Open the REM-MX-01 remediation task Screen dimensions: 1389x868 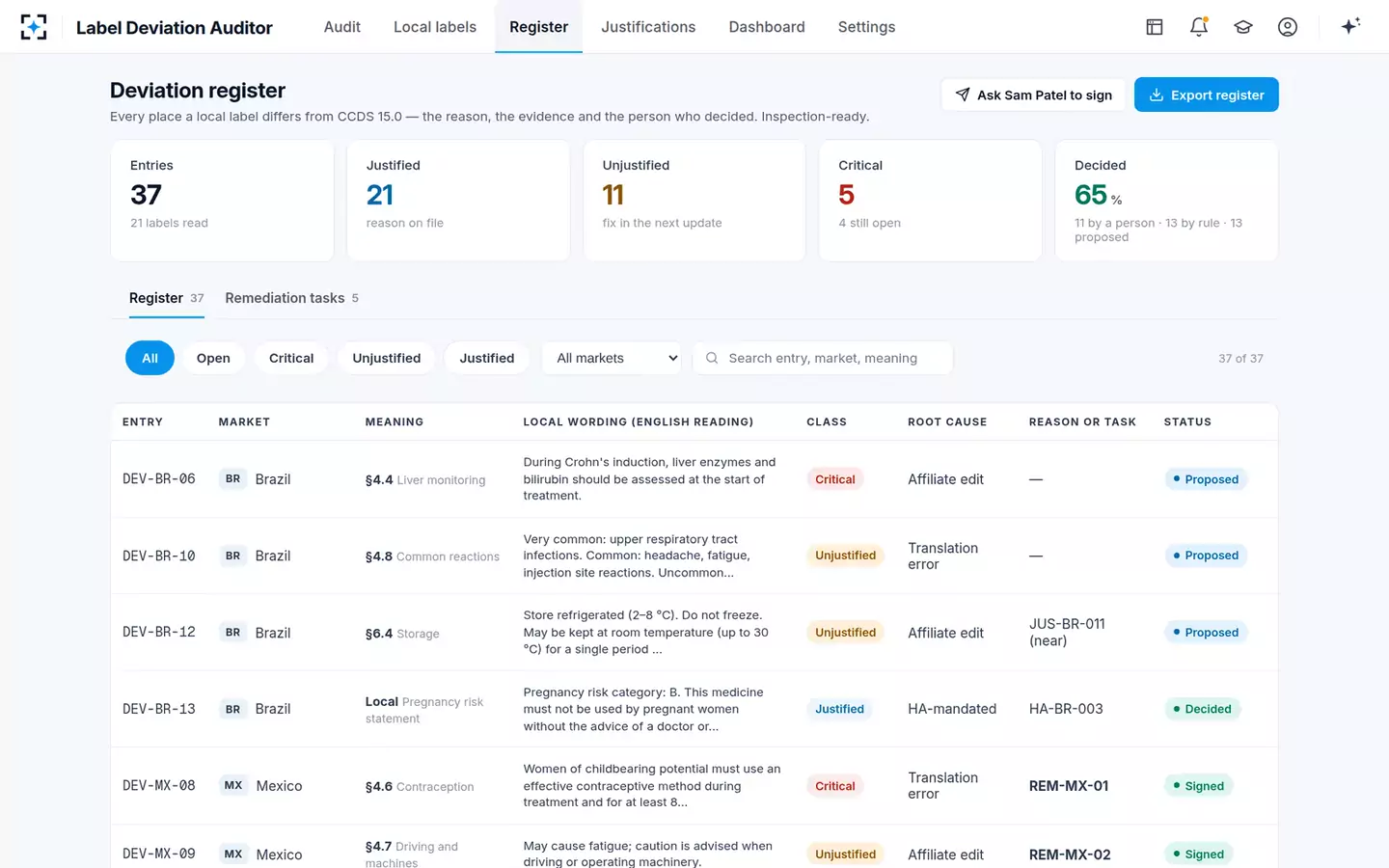point(1069,786)
